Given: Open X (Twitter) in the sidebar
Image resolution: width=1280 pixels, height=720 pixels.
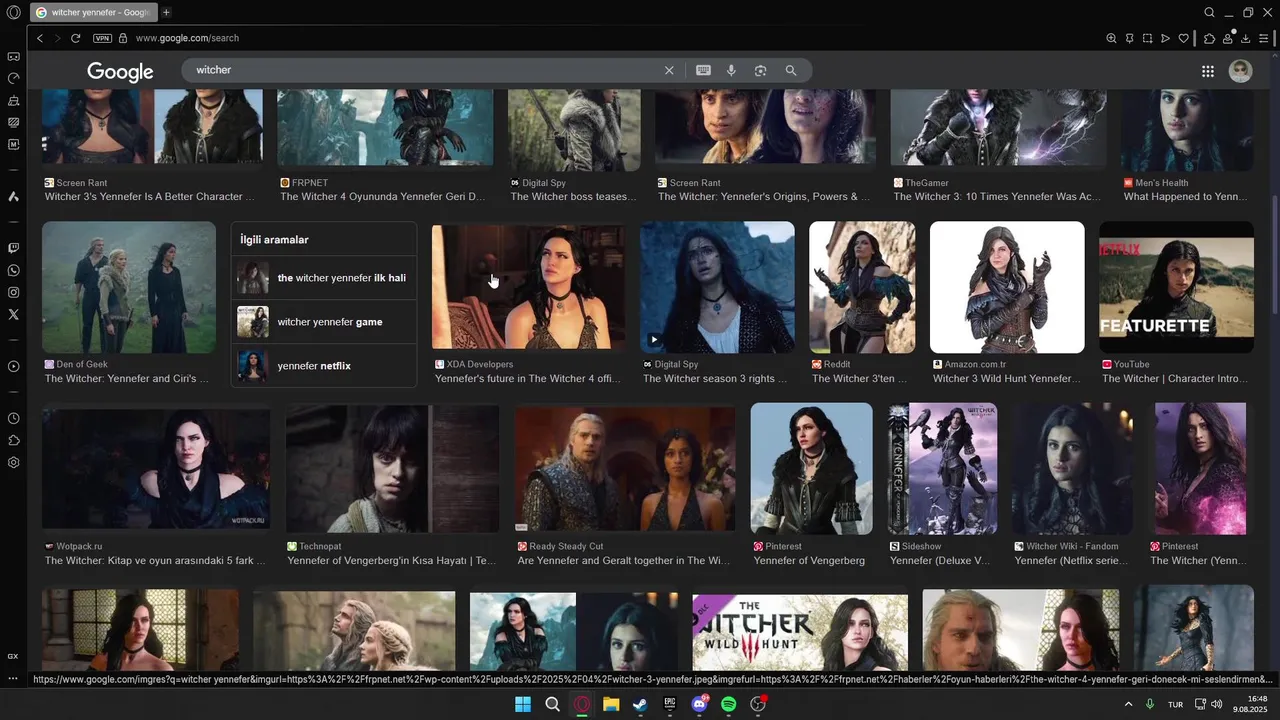Looking at the screenshot, I should point(13,314).
